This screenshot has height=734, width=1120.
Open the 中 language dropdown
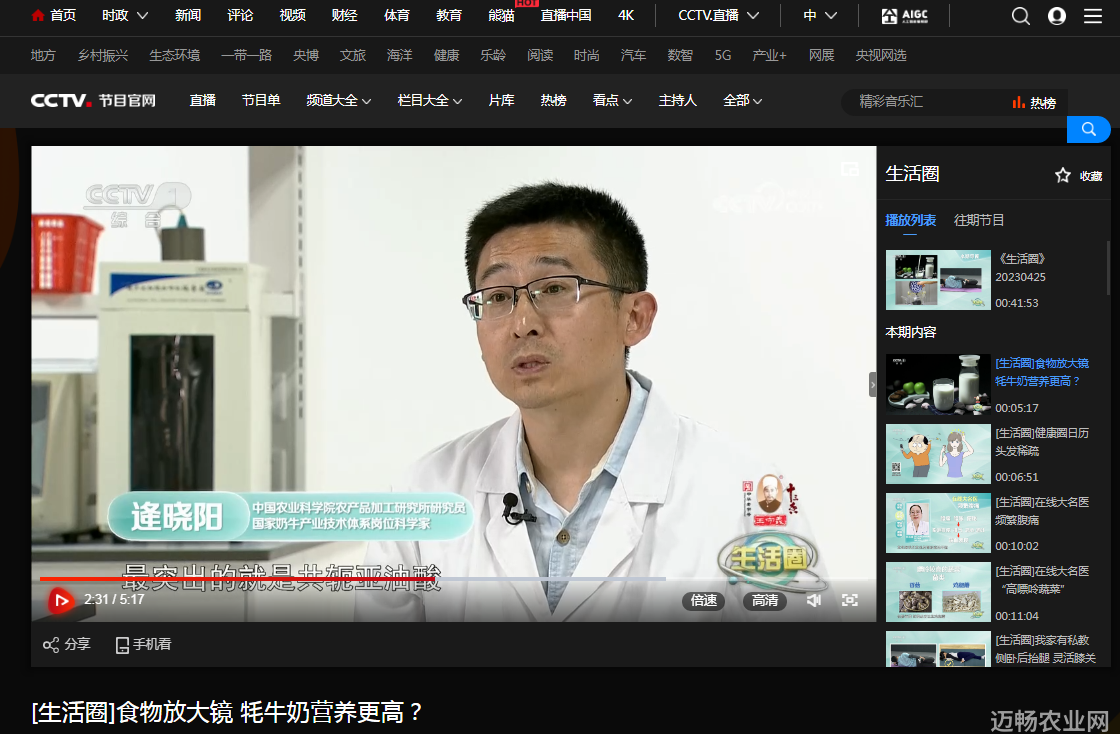click(820, 16)
